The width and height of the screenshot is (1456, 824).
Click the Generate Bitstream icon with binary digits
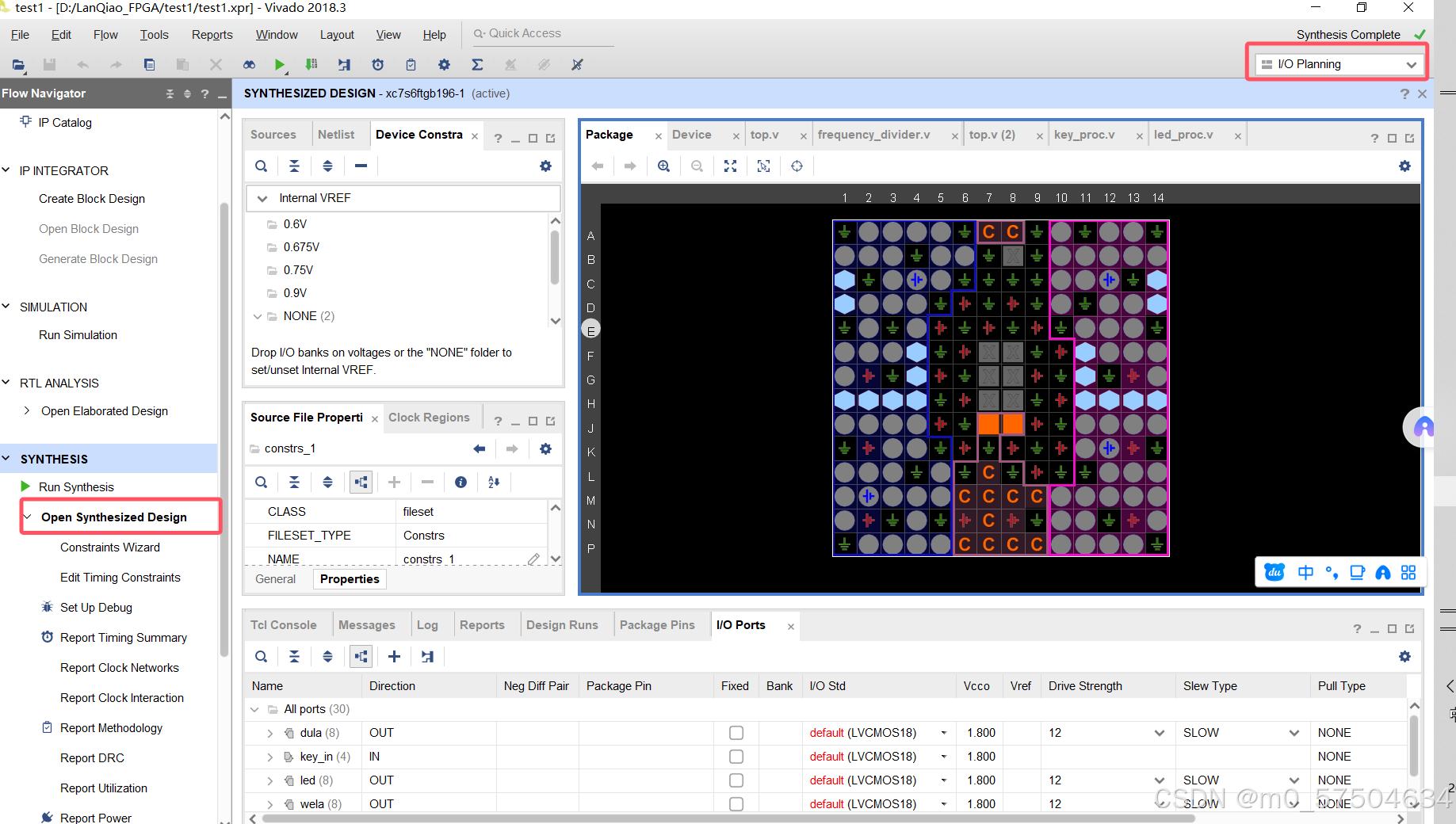pos(311,65)
